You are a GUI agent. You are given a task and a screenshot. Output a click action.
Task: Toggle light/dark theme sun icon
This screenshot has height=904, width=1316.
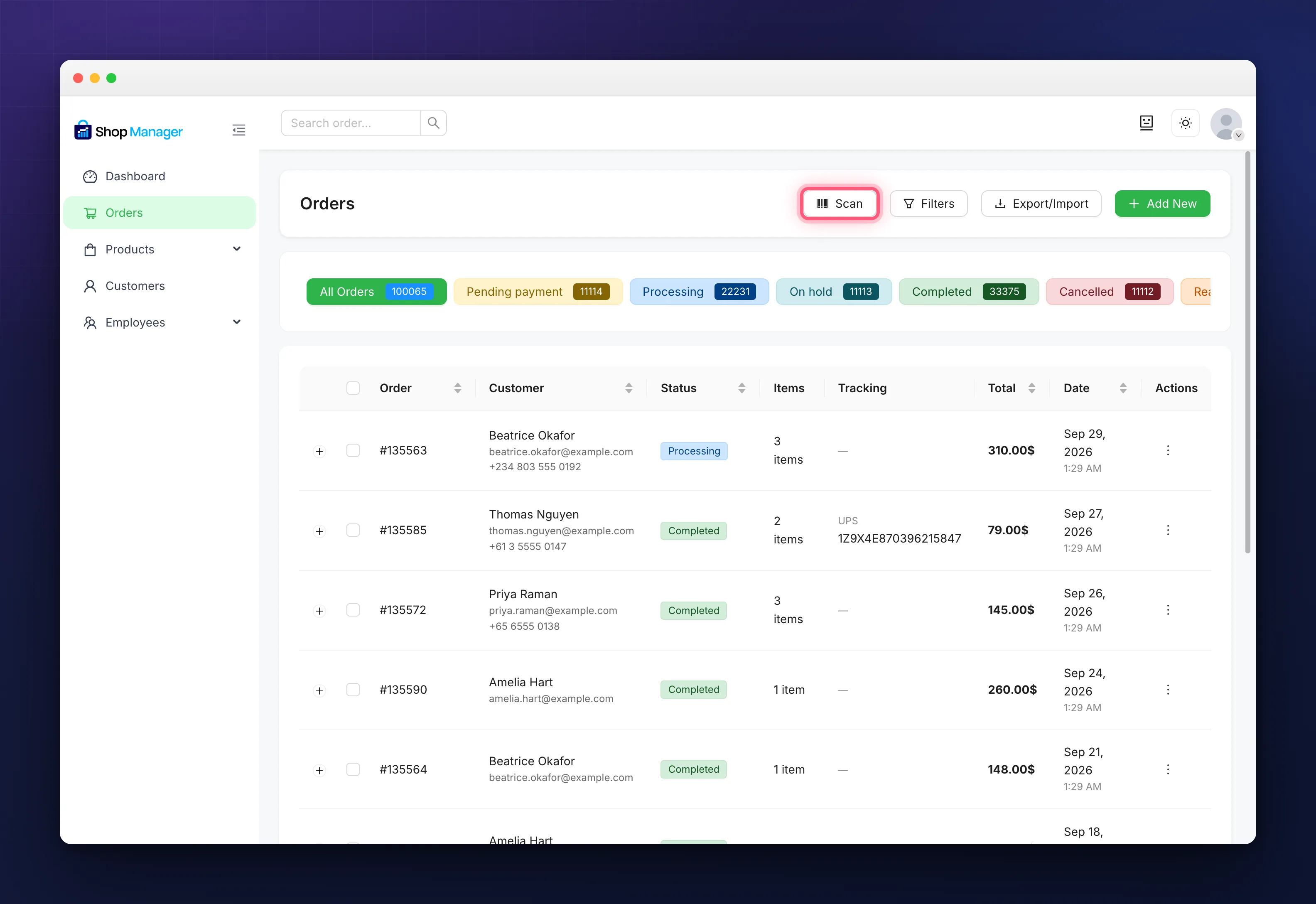tap(1185, 123)
